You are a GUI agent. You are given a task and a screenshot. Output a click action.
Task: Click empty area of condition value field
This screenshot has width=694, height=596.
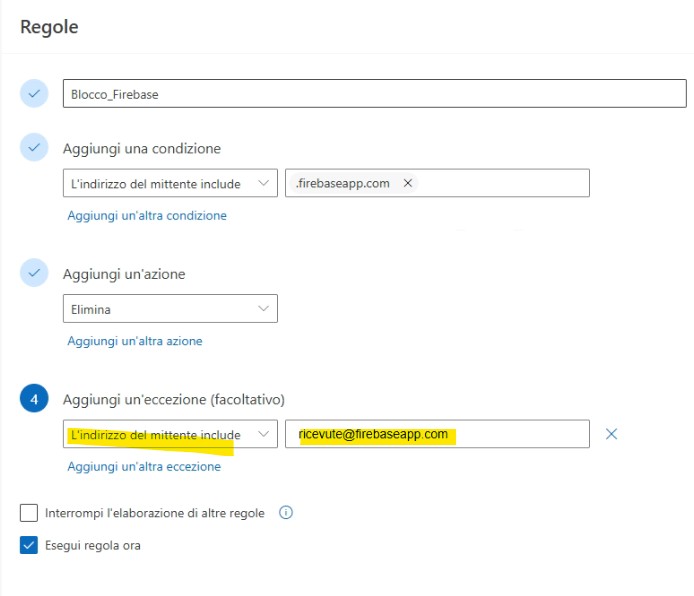pos(500,183)
